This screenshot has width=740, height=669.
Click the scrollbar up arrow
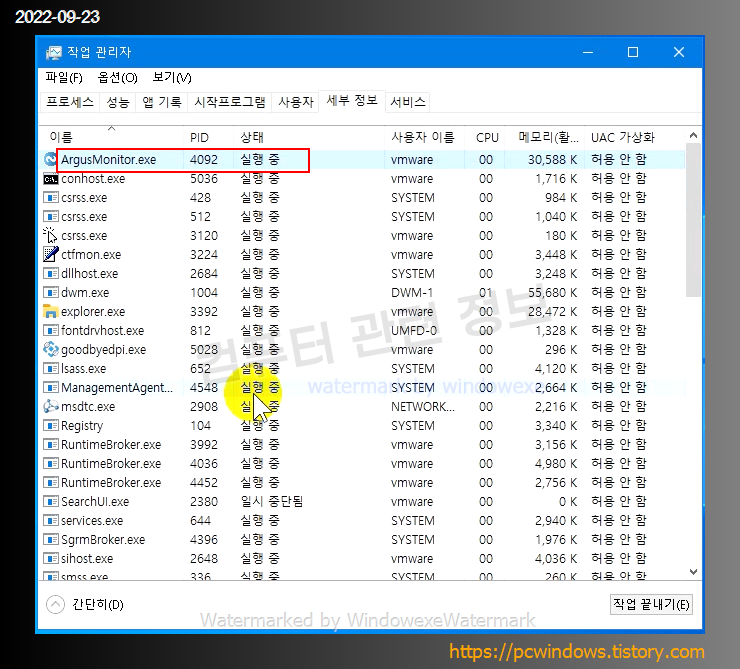[x=693, y=135]
